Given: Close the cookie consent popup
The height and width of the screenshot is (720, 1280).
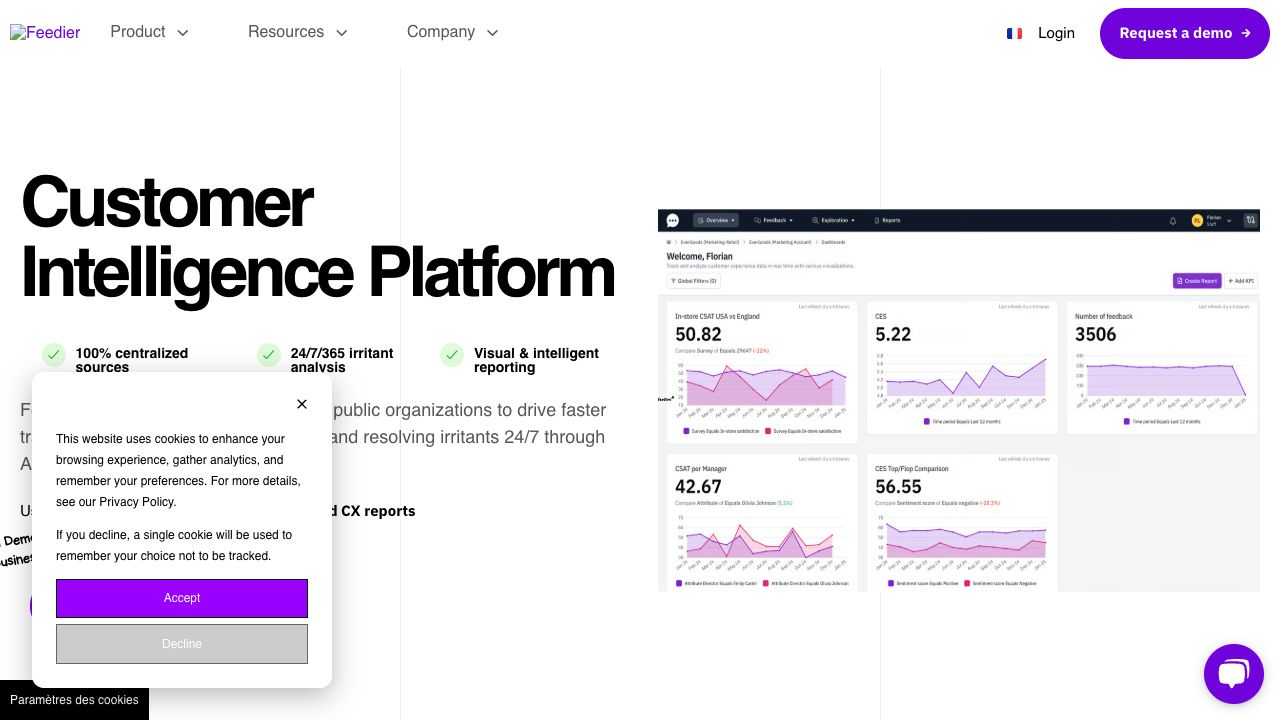Looking at the screenshot, I should point(302,404).
